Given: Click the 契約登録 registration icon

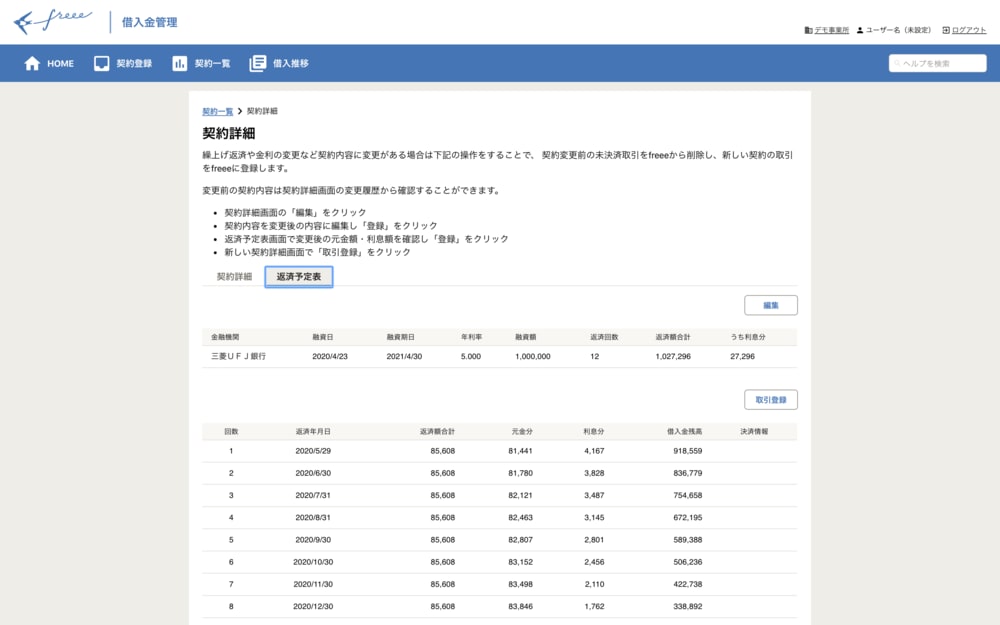Looking at the screenshot, I should tap(101, 62).
